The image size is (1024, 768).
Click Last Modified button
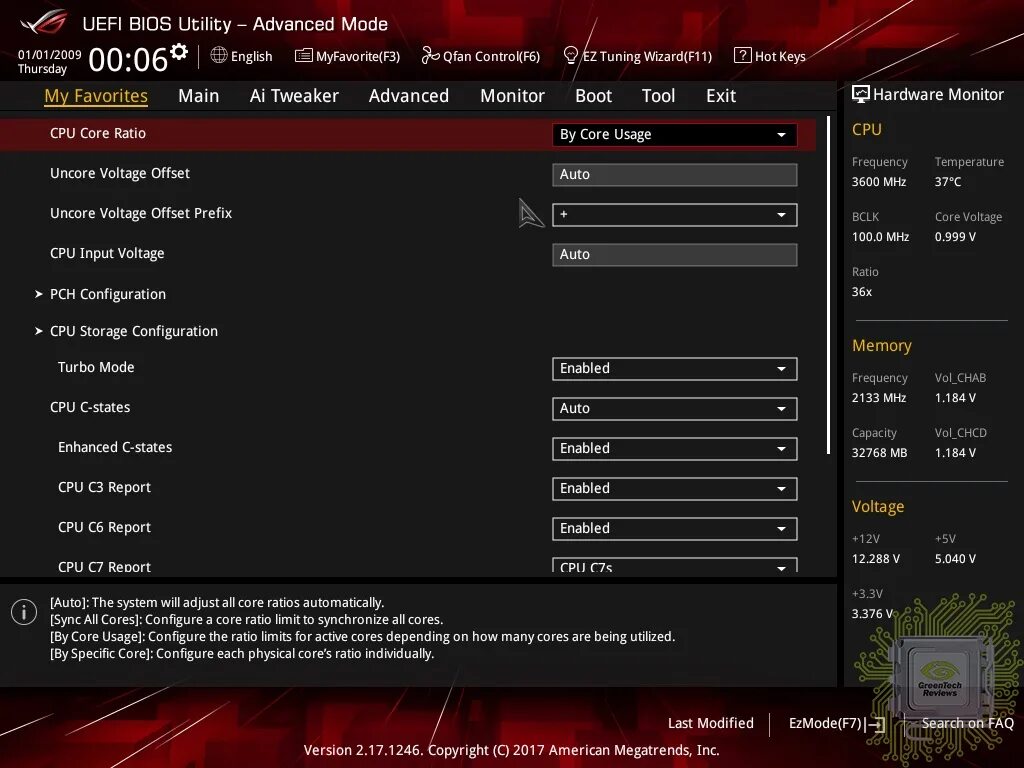[x=711, y=724]
